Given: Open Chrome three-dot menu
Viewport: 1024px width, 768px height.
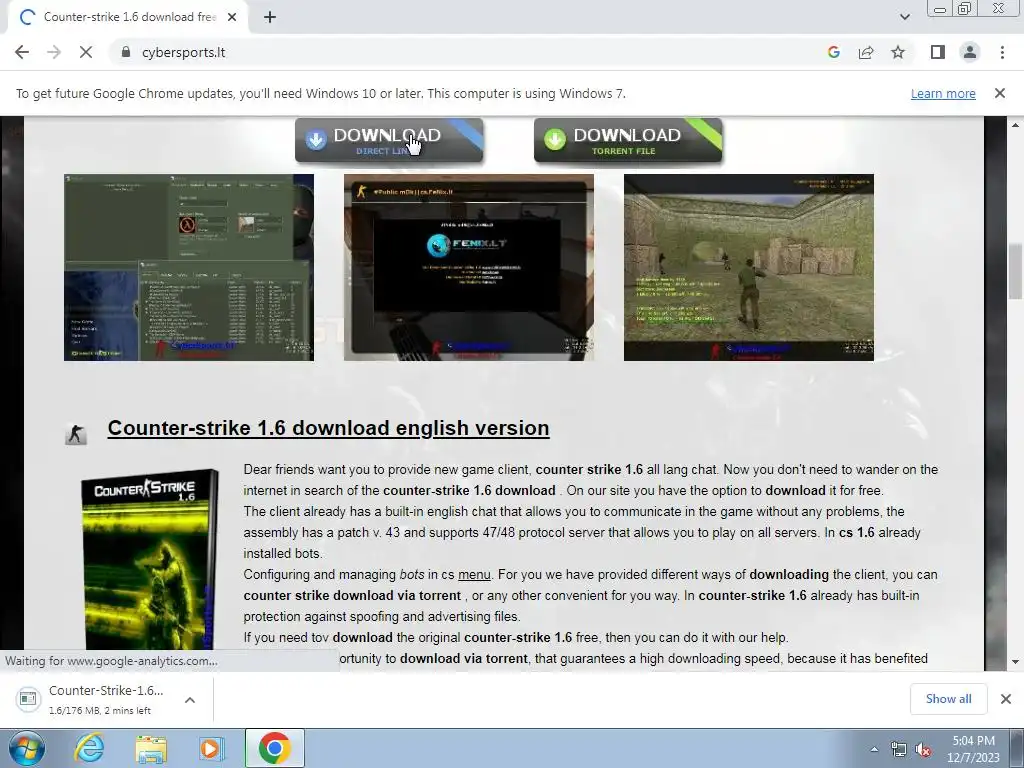Looking at the screenshot, I should tap(1002, 52).
